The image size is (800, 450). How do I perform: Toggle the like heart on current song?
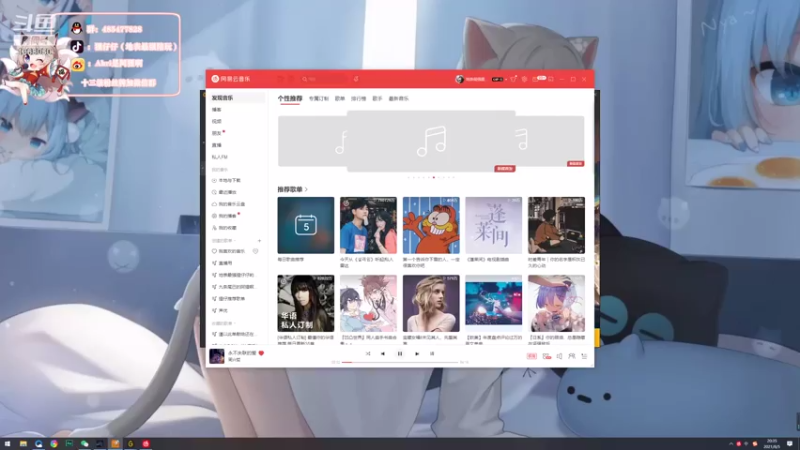[261, 353]
